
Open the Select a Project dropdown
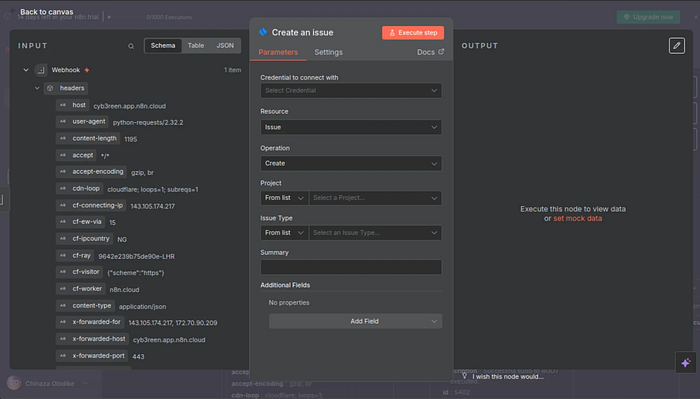point(375,198)
